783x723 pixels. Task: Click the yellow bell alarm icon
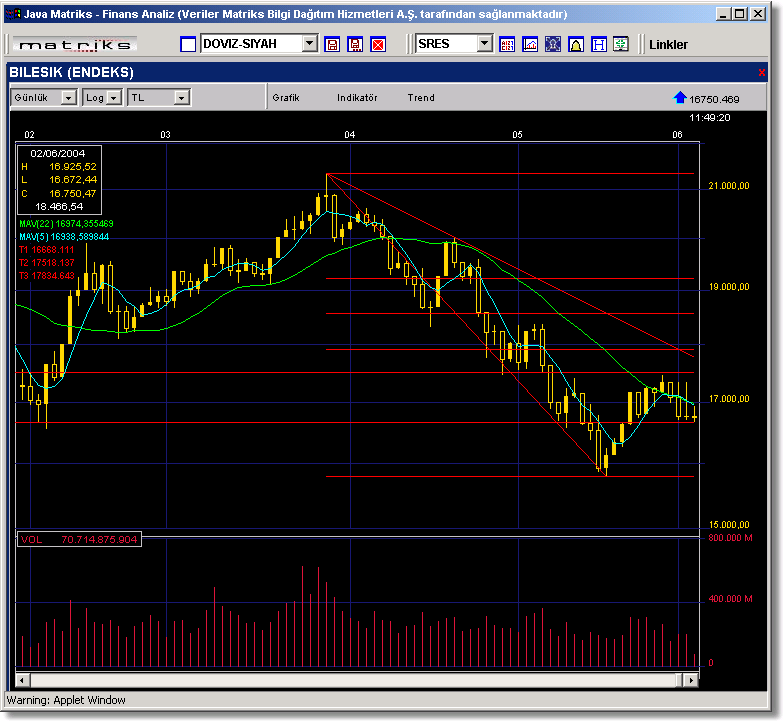pyautogui.click(x=576, y=45)
